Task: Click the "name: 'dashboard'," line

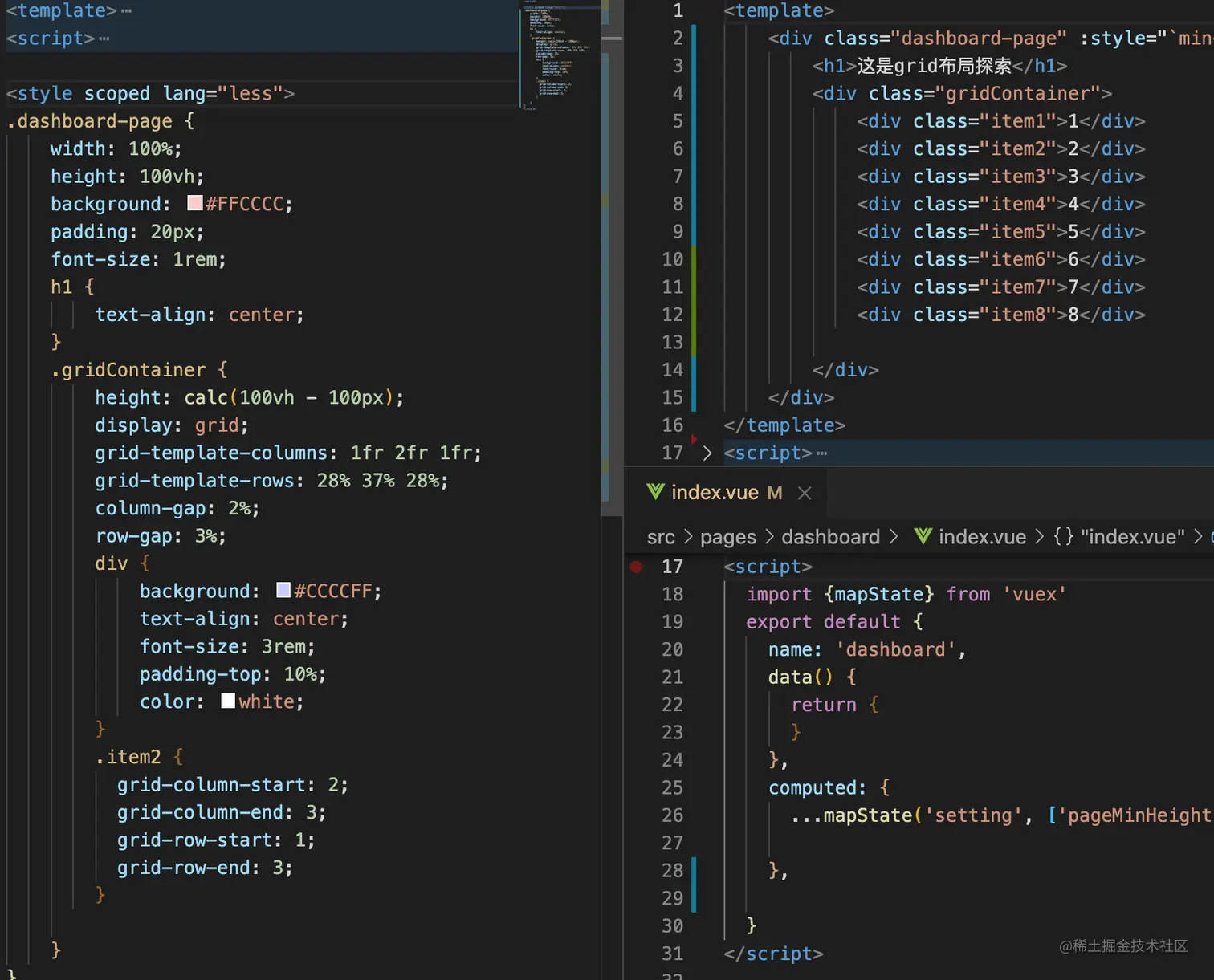Action: click(x=867, y=650)
